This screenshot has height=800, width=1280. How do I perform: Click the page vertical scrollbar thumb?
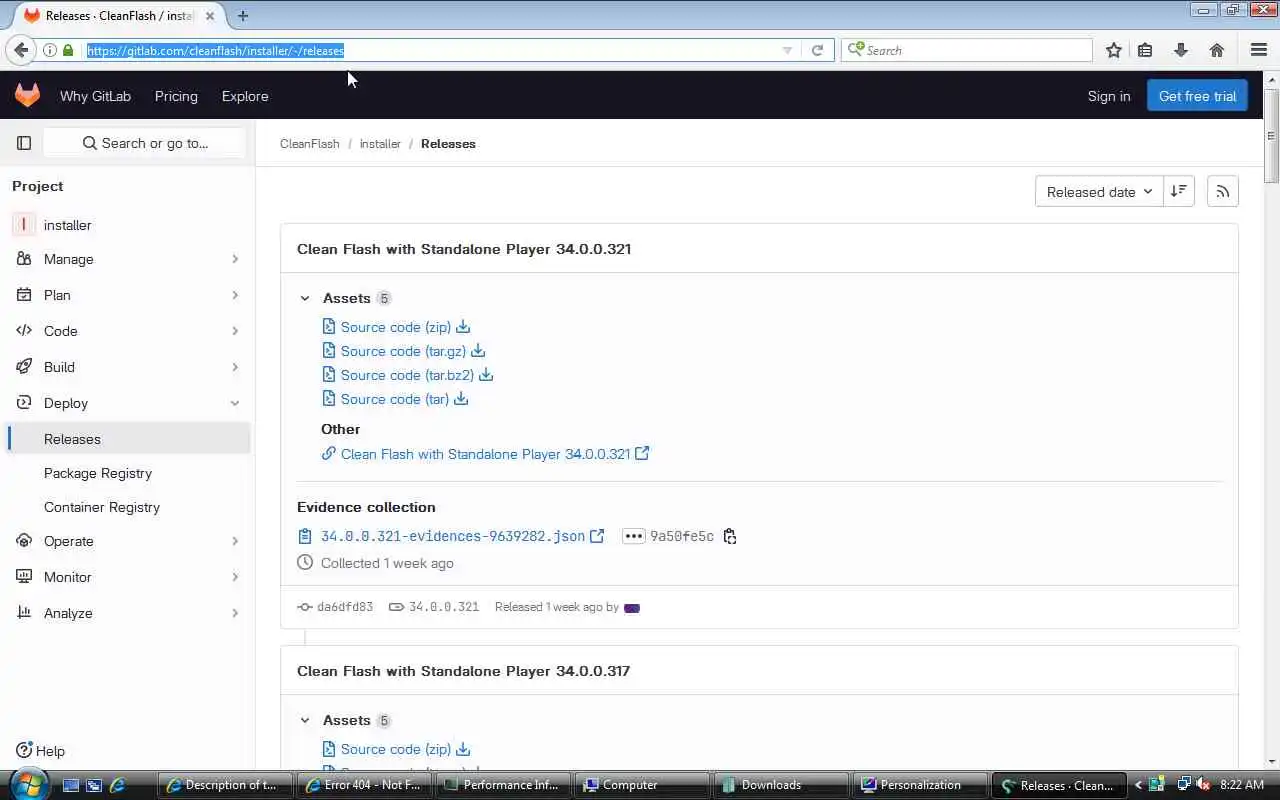(x=1271, y=135)
